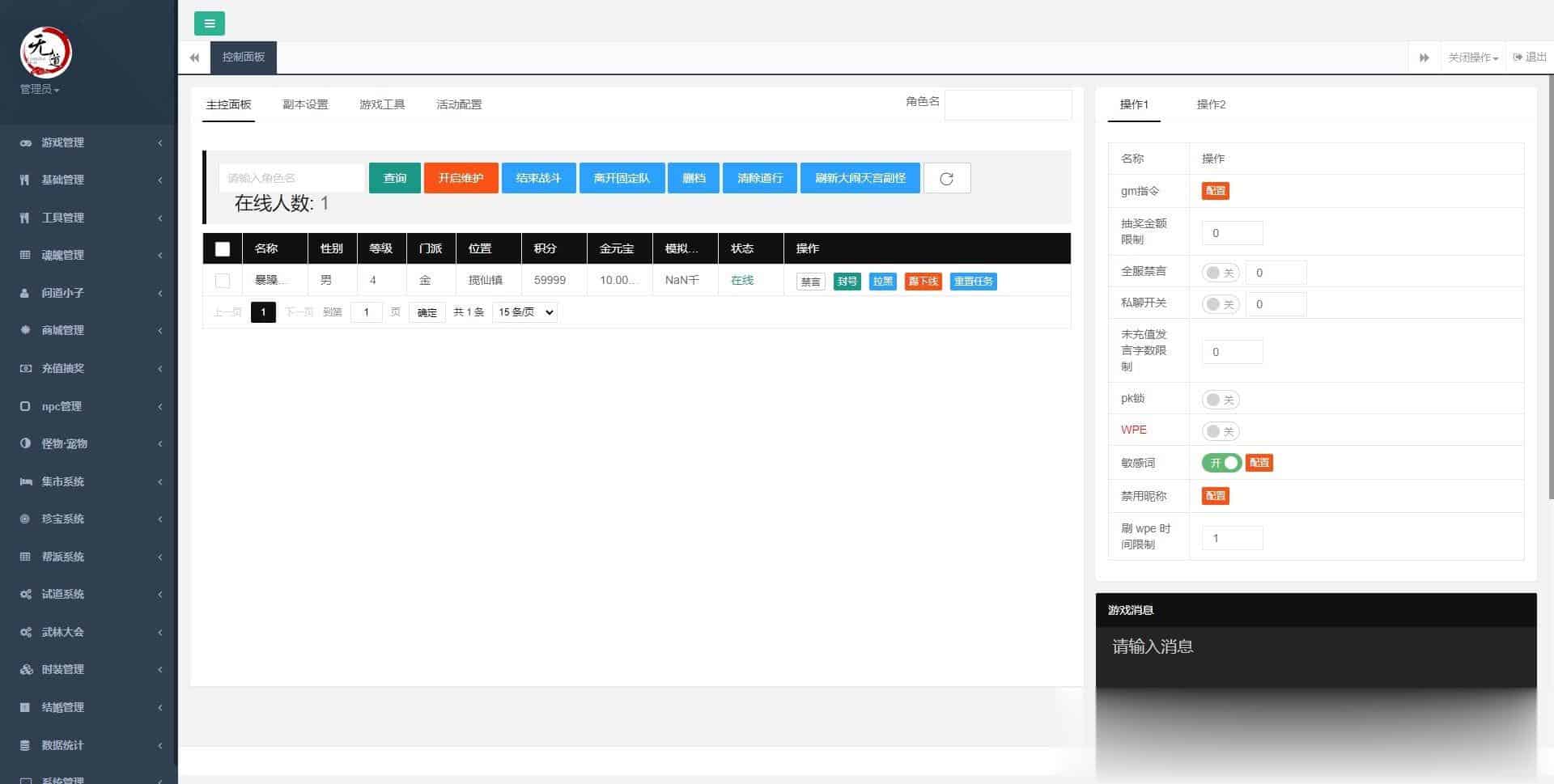The width and height of the screenshot is (1554, 784).
Task: Click the 基础管理 icon in the sidebar
Action: point(25,180)
